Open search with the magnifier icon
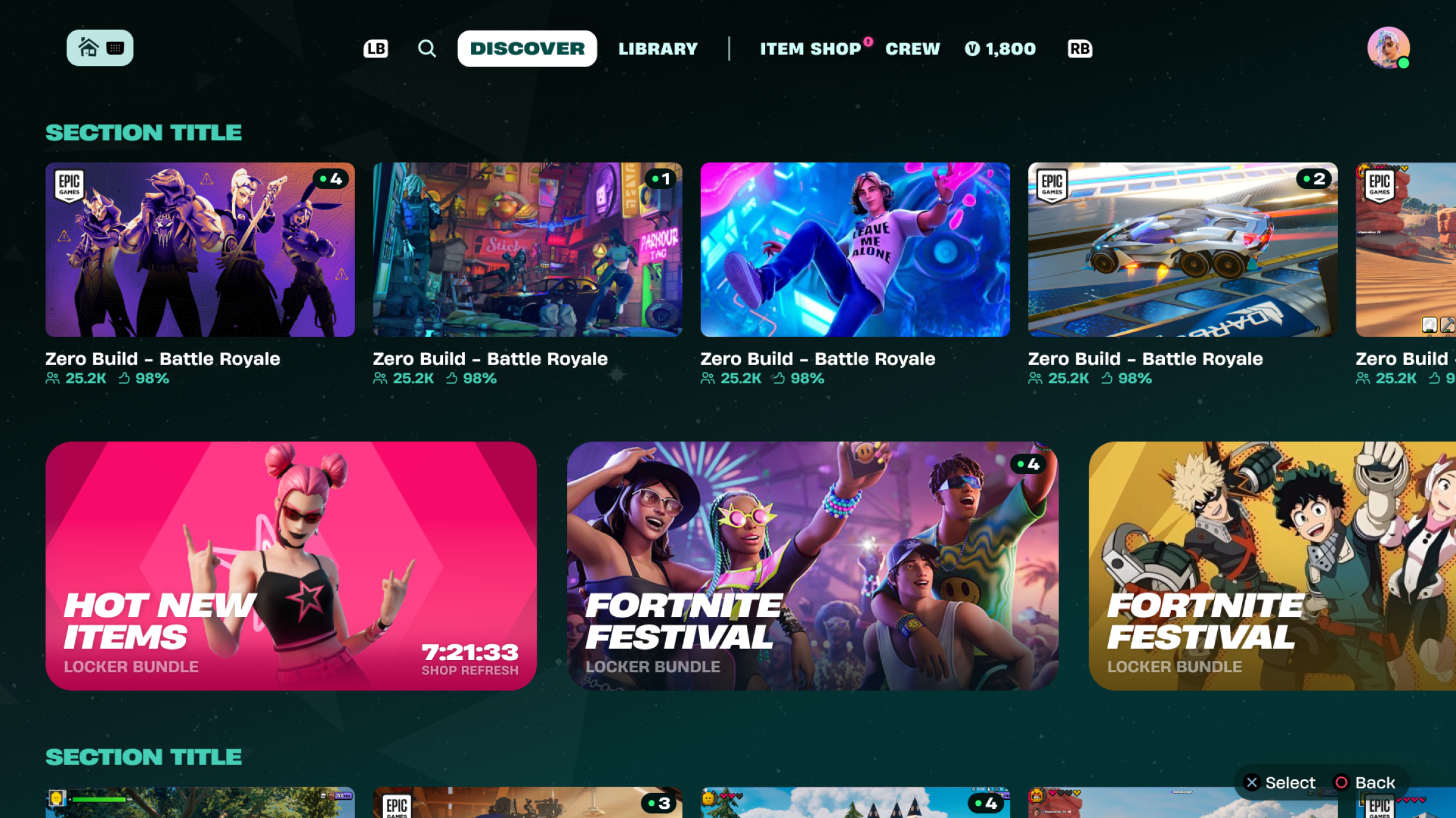1456x818 pixels. (x=426, y=48)
